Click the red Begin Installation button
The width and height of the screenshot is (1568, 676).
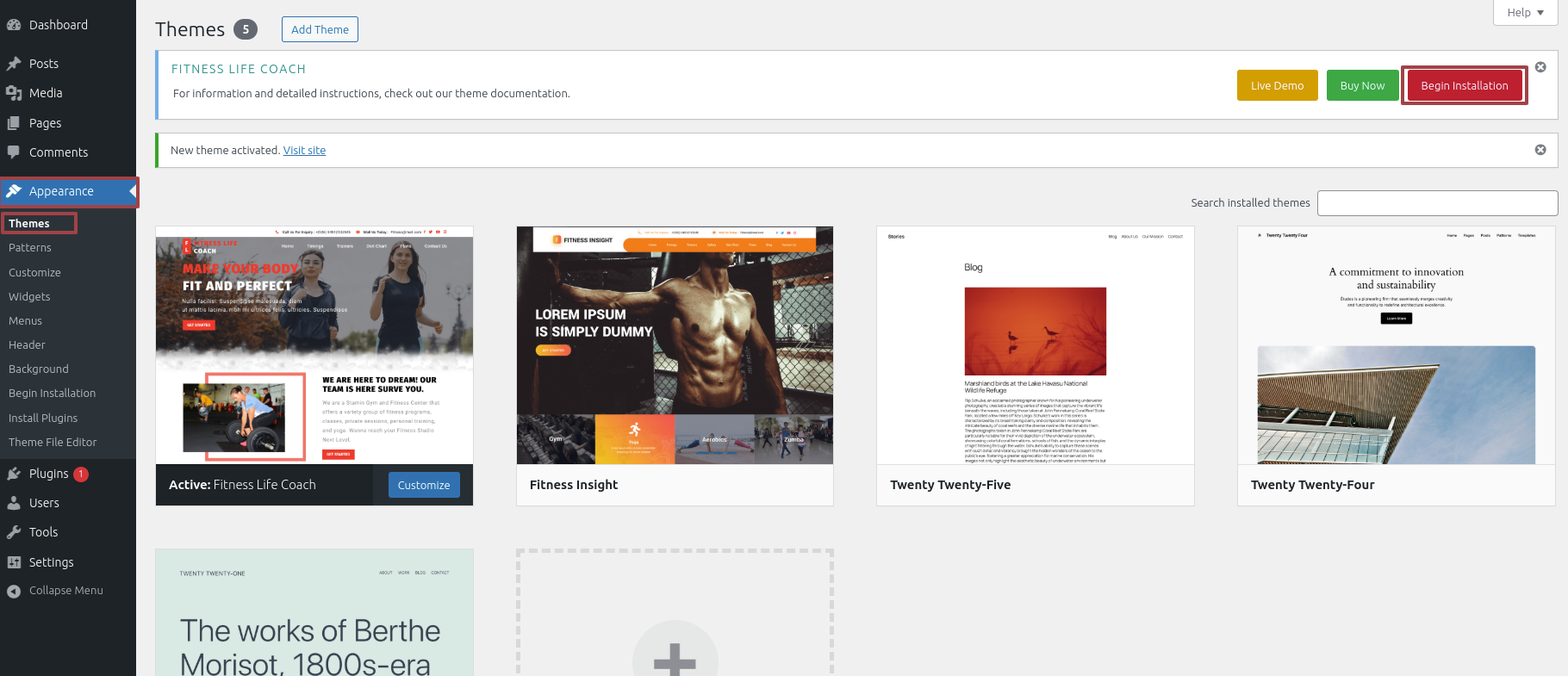tap(1464, 85)
